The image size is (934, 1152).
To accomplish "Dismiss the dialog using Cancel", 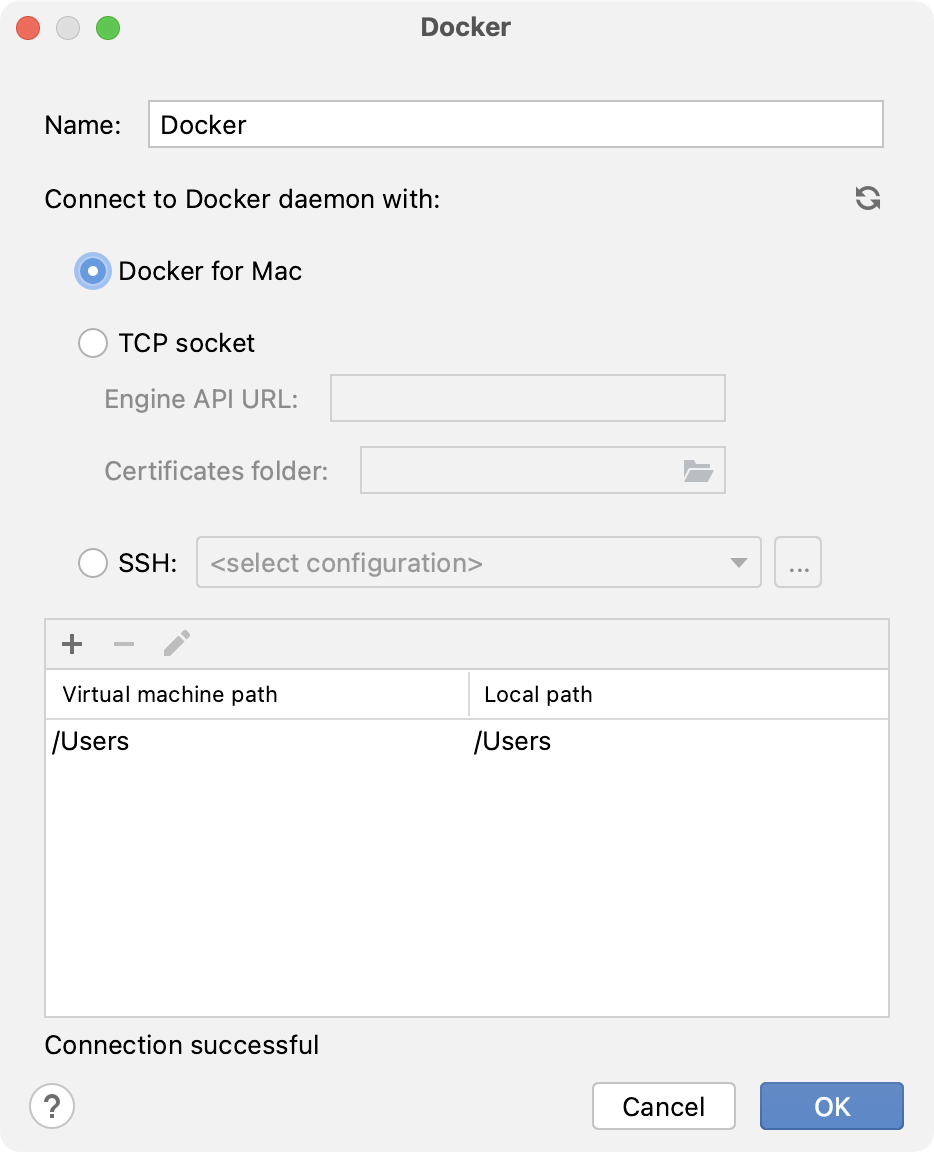I will tap(663, 1106).
